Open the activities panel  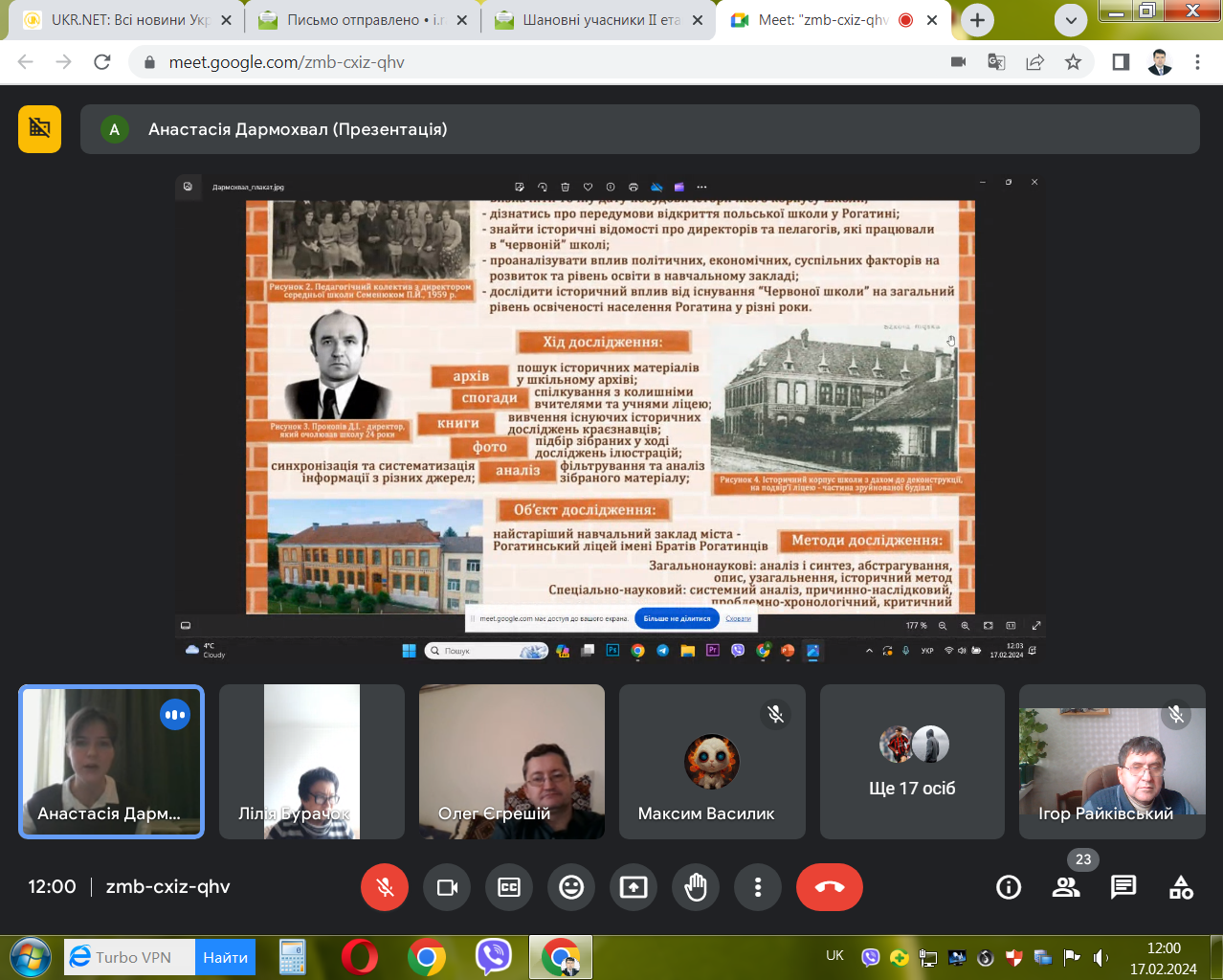tap(1181, 887)
